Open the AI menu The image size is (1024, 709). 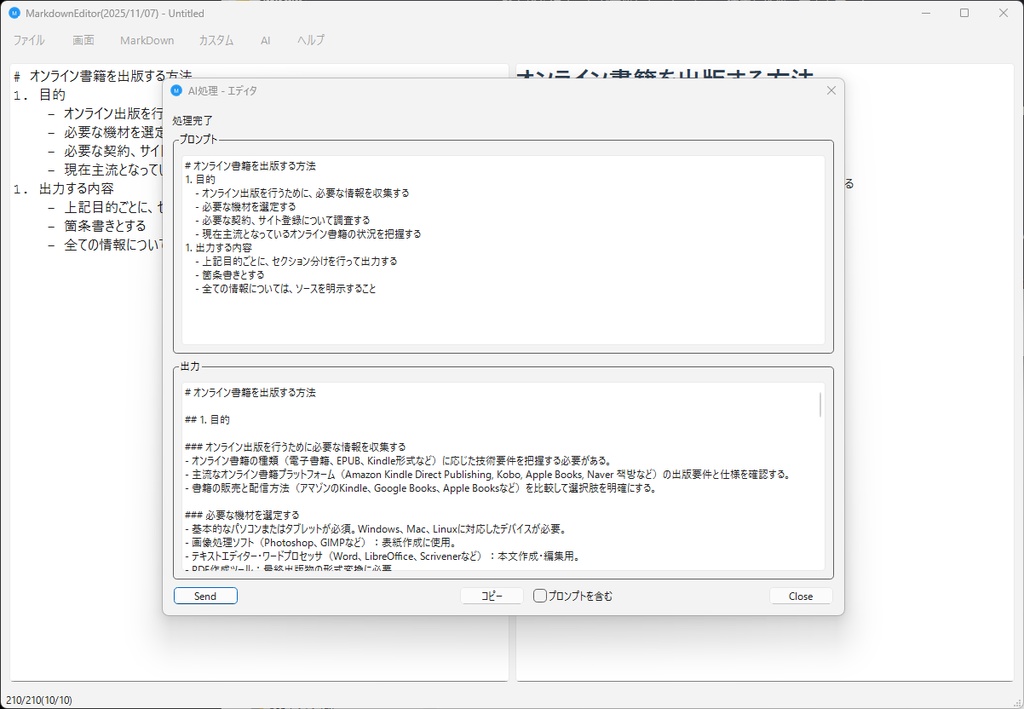point(265,40)
